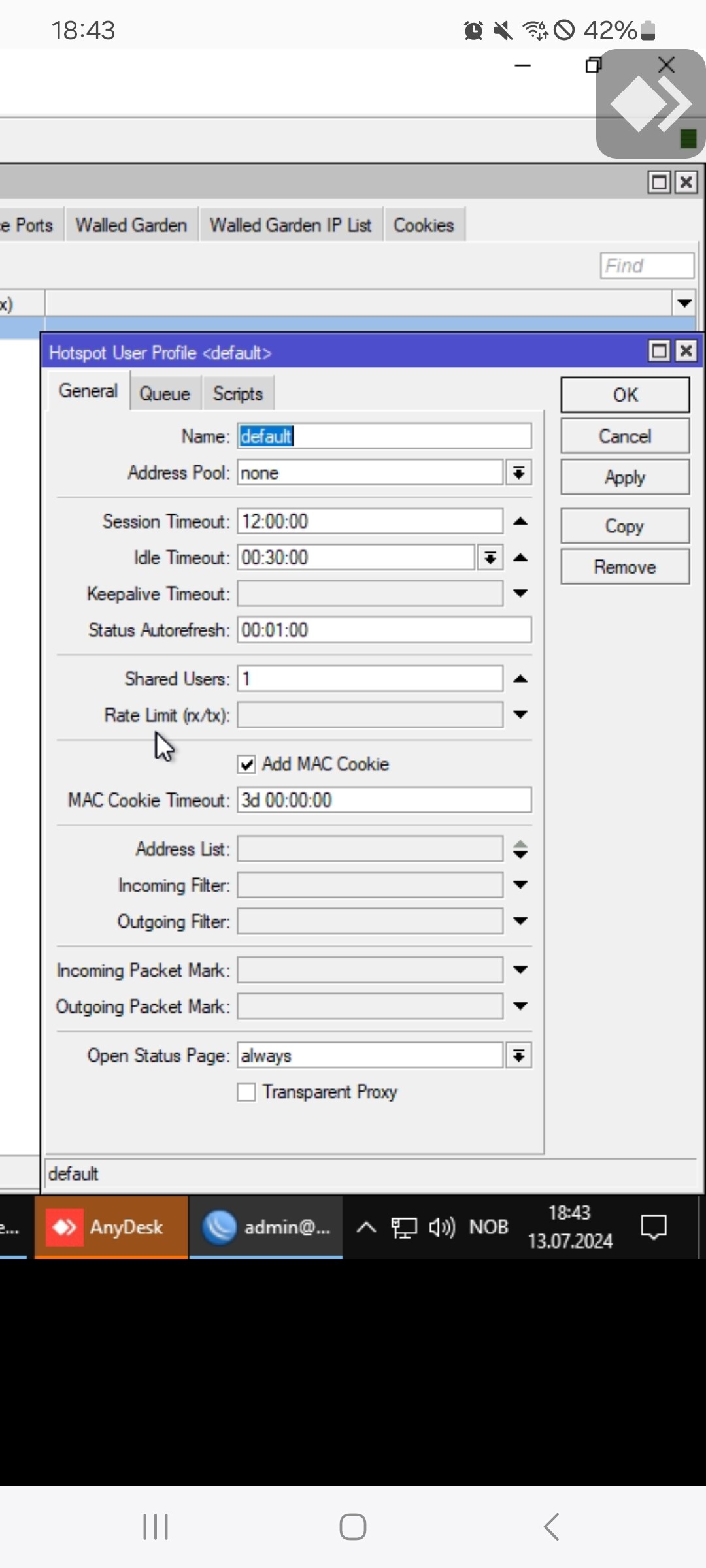706x1568 pixels.
Task: Open Windows notification center icon
Action: point(653,1228)
